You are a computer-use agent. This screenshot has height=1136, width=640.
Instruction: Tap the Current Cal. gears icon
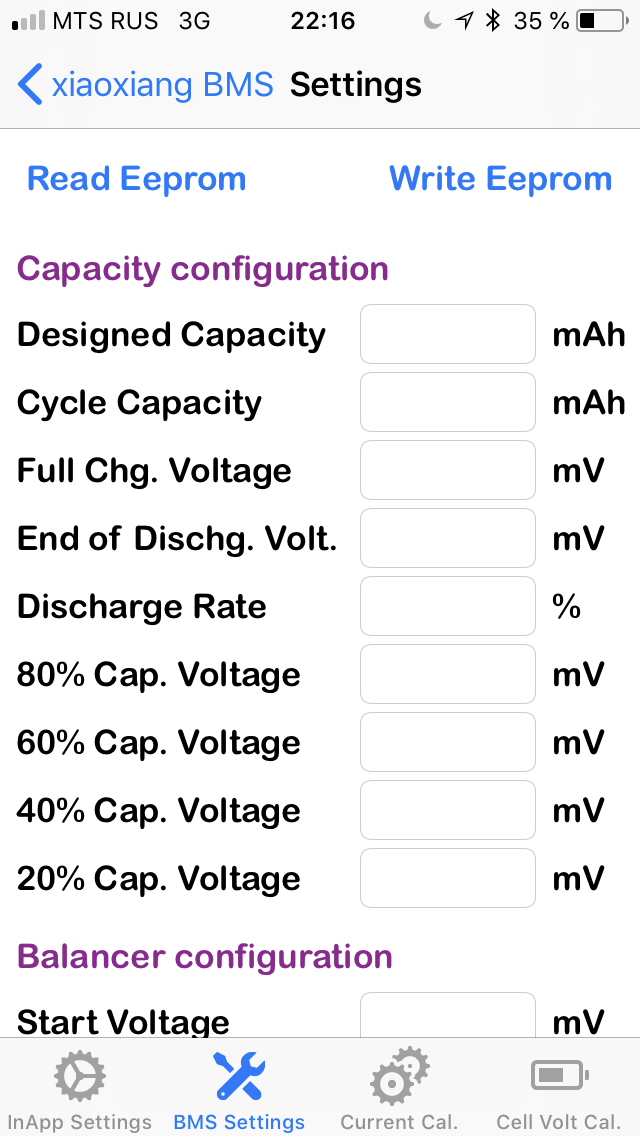coord(399,1077)
